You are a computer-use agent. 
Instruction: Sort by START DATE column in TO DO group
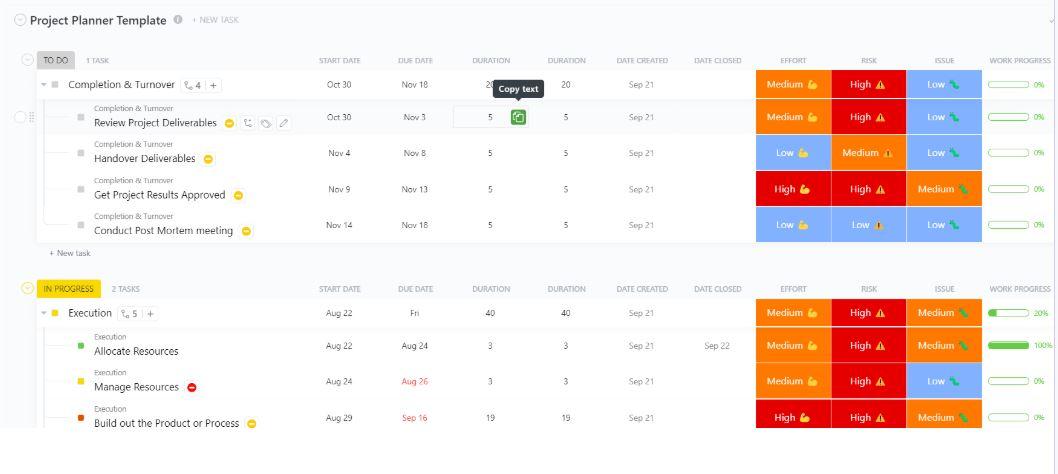point(339,61)
